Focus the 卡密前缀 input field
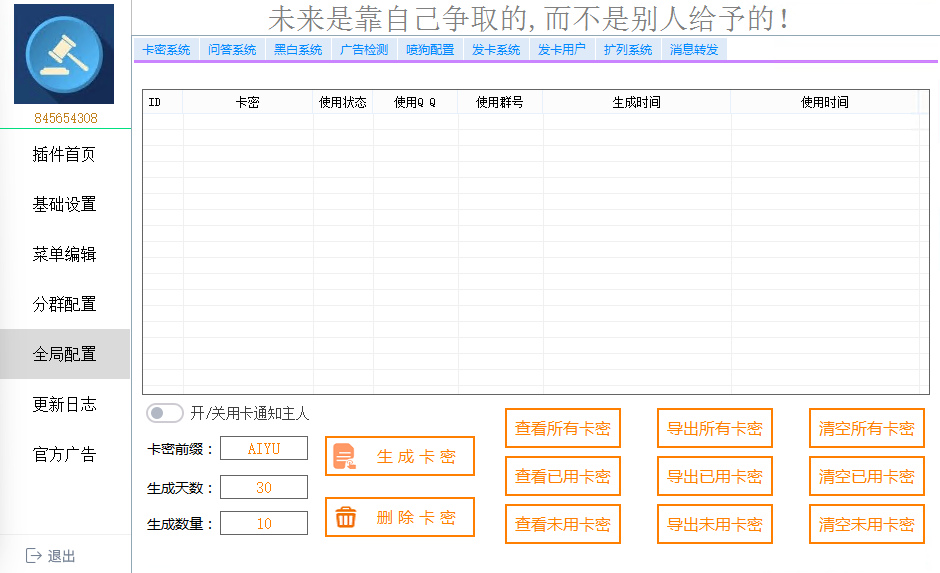The image size is (940, 573). point(264,448)
